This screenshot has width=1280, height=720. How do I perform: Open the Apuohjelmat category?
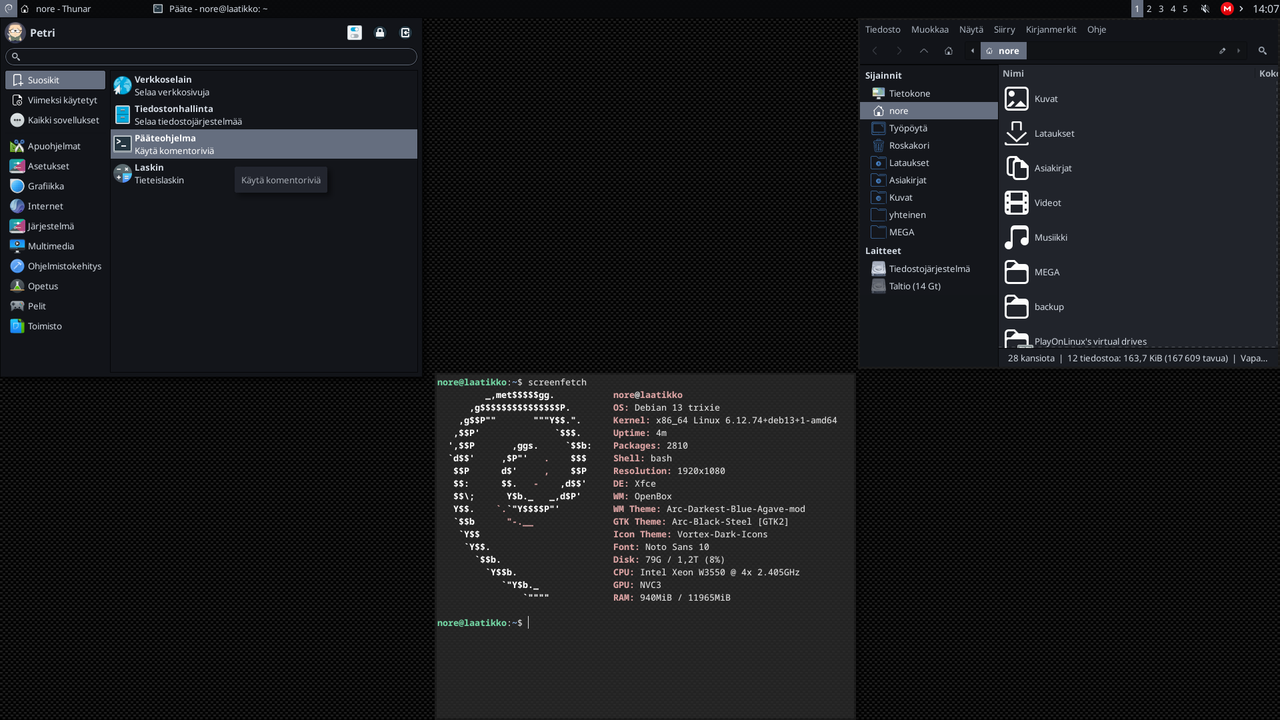[x=55, y=146]
